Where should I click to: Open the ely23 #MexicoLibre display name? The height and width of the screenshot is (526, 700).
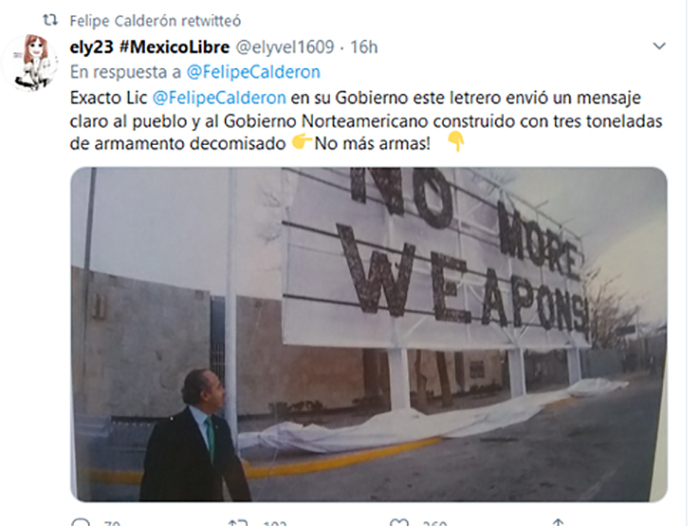coord(150,47)
